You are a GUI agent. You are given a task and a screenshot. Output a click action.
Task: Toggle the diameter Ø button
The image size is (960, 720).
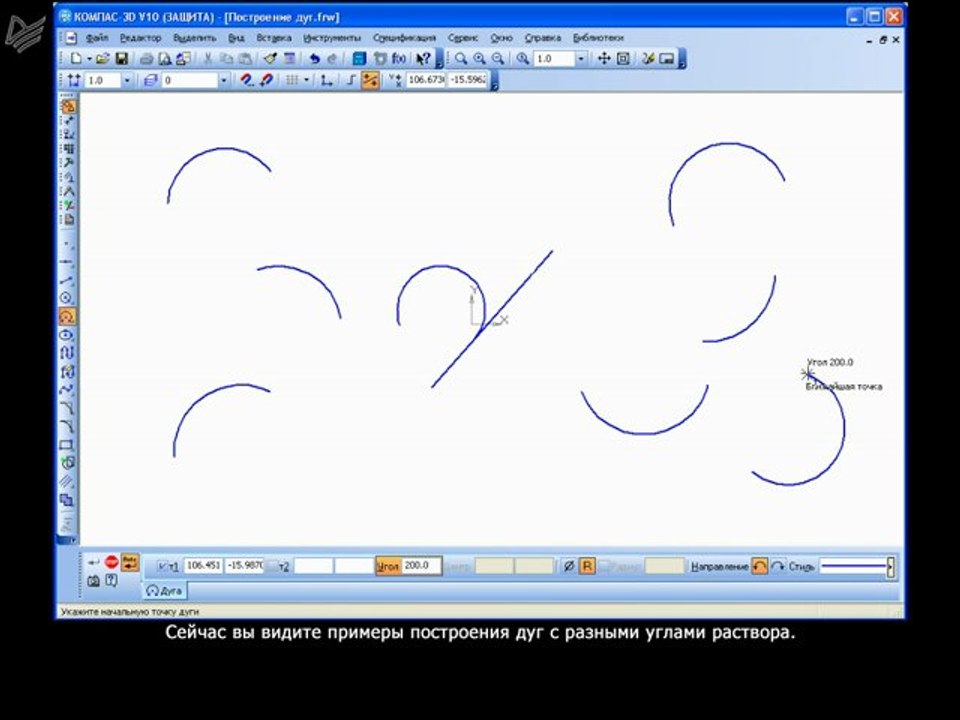569,566
